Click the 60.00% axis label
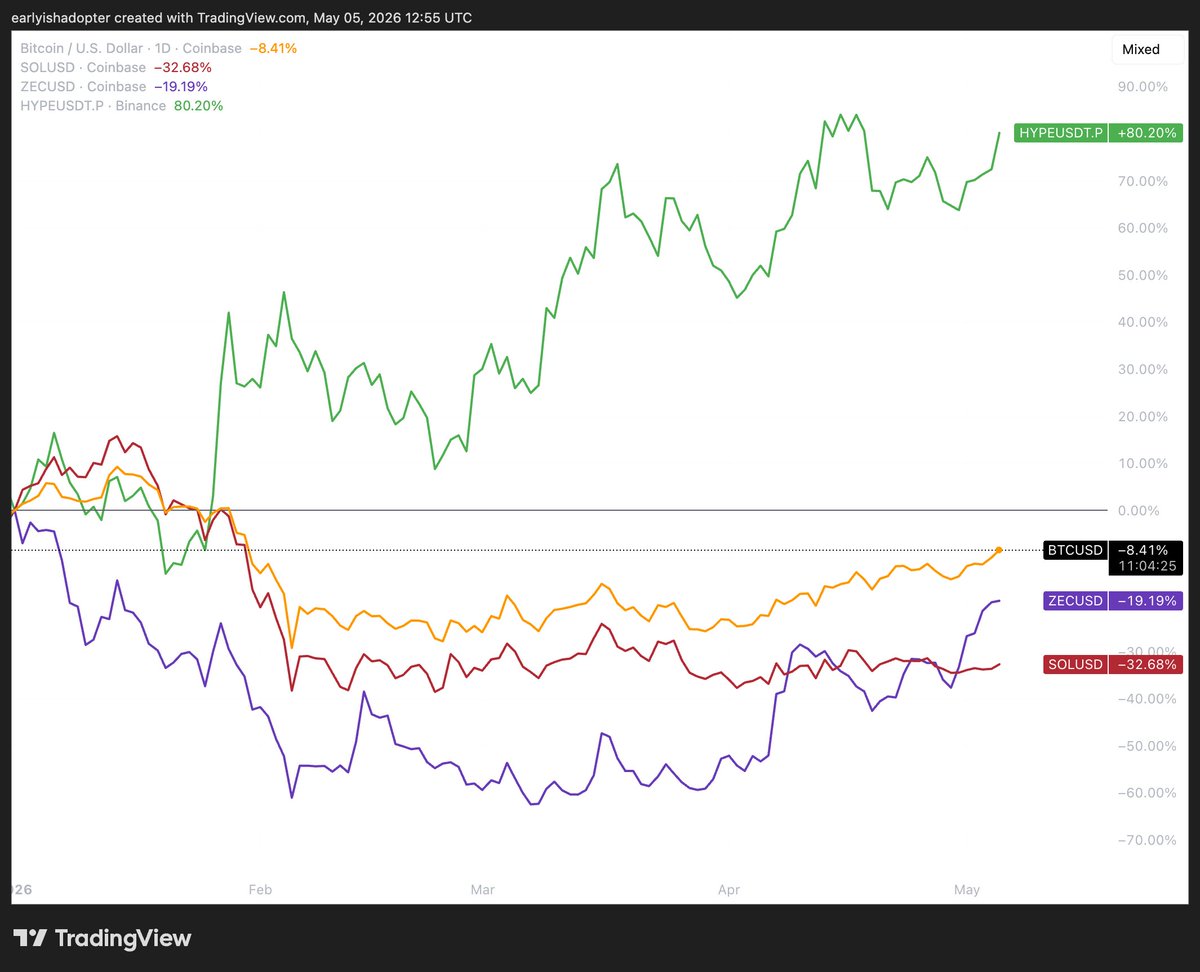Image resolution: width=1200 pixels, height=972 pixels. pos(1143,228)
